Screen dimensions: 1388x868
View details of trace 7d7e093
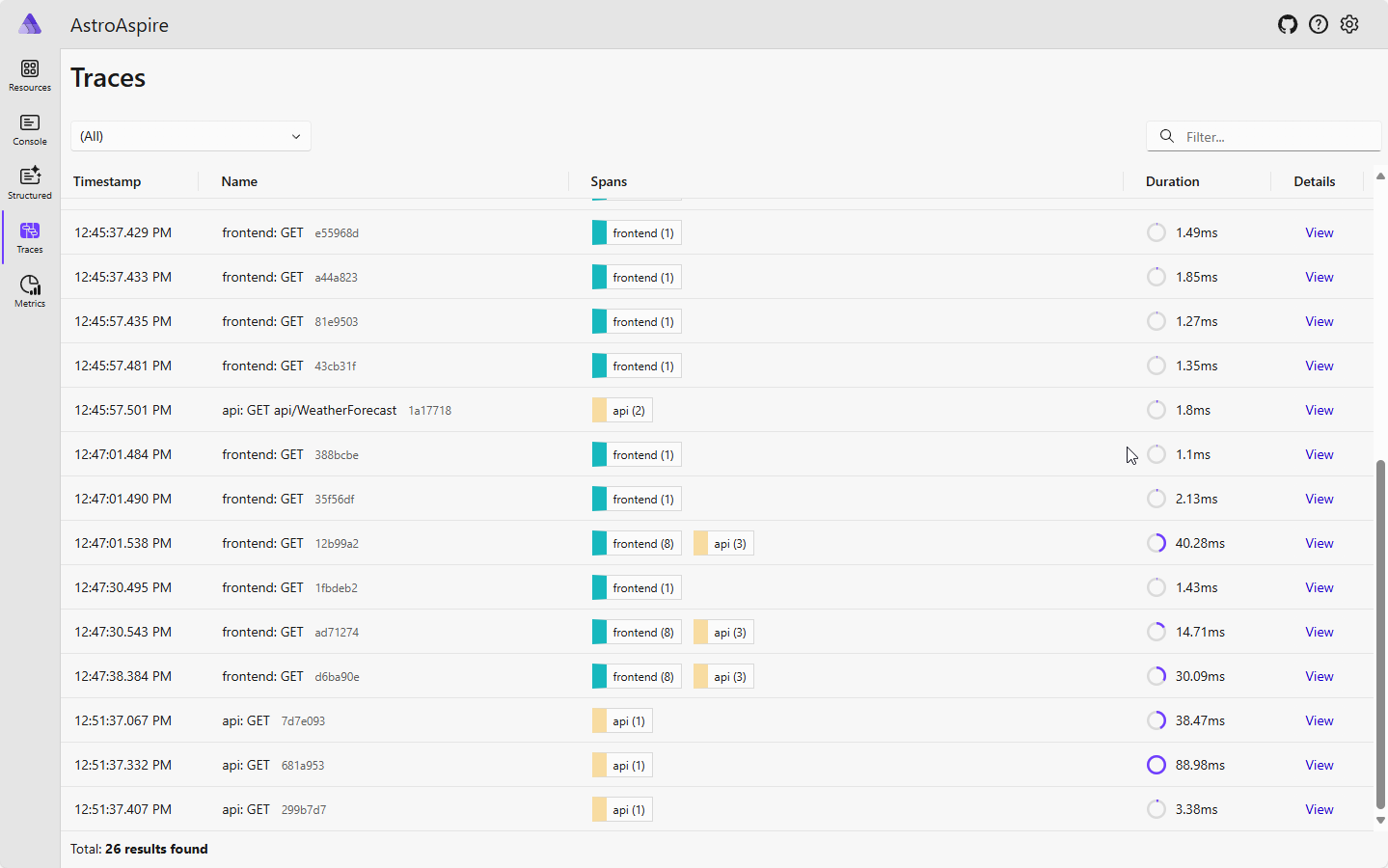coord(1320,720)
